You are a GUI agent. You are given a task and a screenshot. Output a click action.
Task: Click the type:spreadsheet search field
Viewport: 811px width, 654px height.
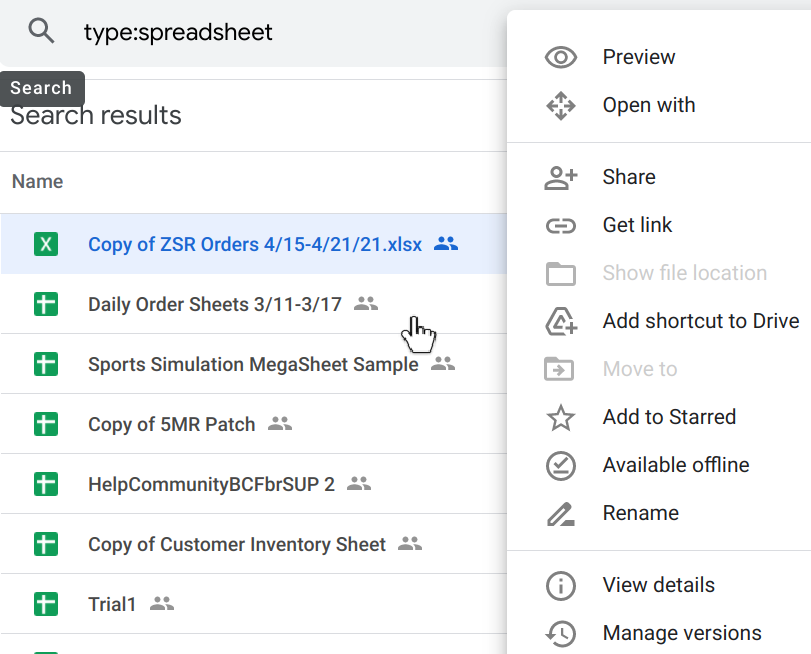pos(280,32)
